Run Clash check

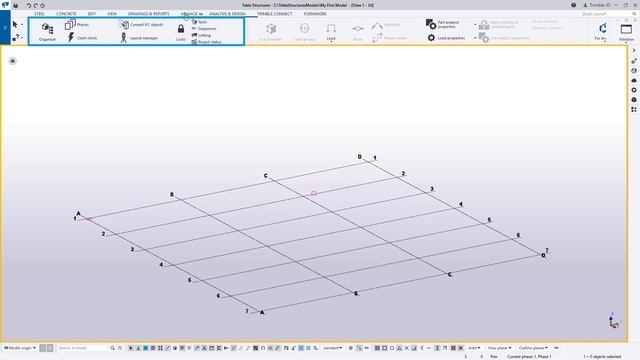pos(82,38)
